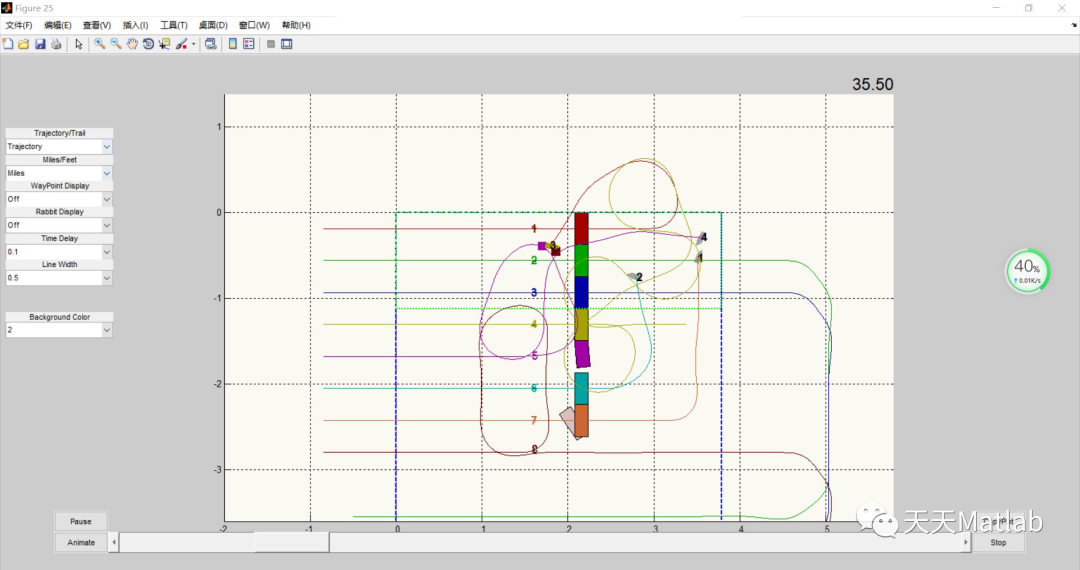Print the figure using printer icon

click(x=56, y=44)
